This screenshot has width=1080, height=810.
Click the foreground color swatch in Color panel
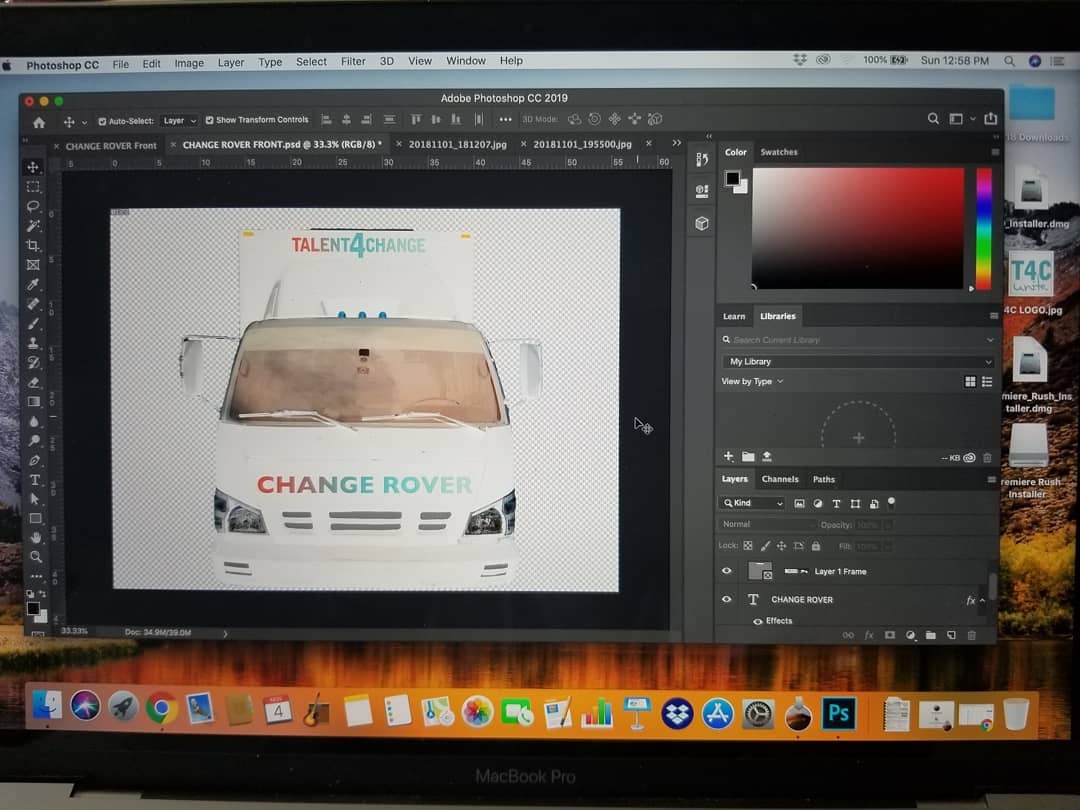point(731,178)
